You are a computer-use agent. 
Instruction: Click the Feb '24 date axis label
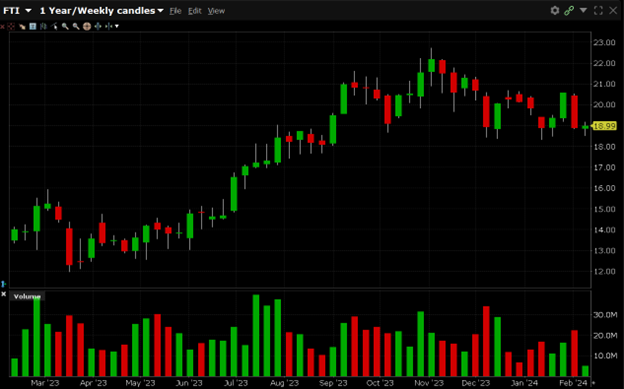point(573,383)
